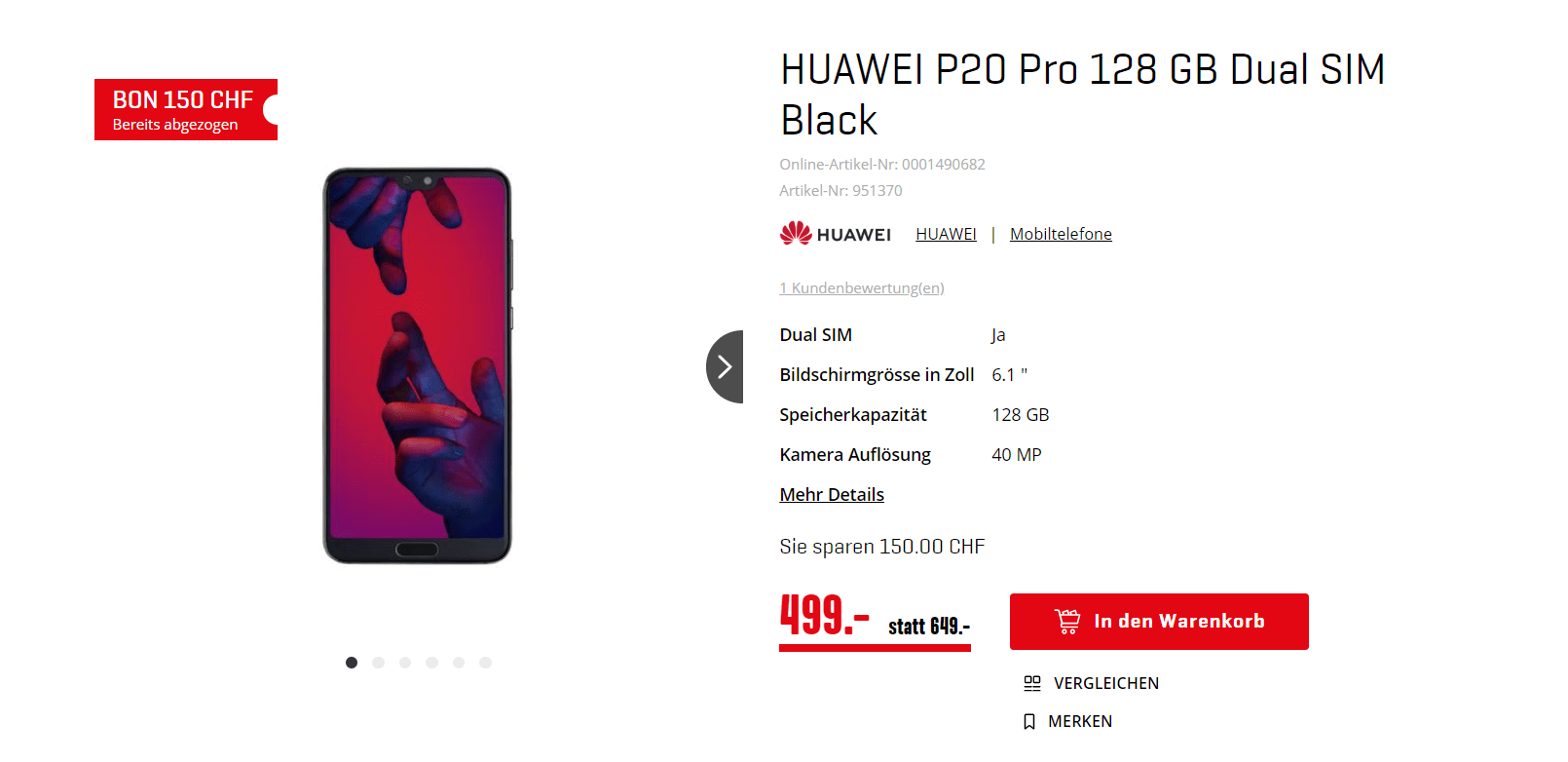The image size is (1568, 762).
Task: Open the 1 Kundenbewertung(en) reviews link
Action: pos(862,288)
